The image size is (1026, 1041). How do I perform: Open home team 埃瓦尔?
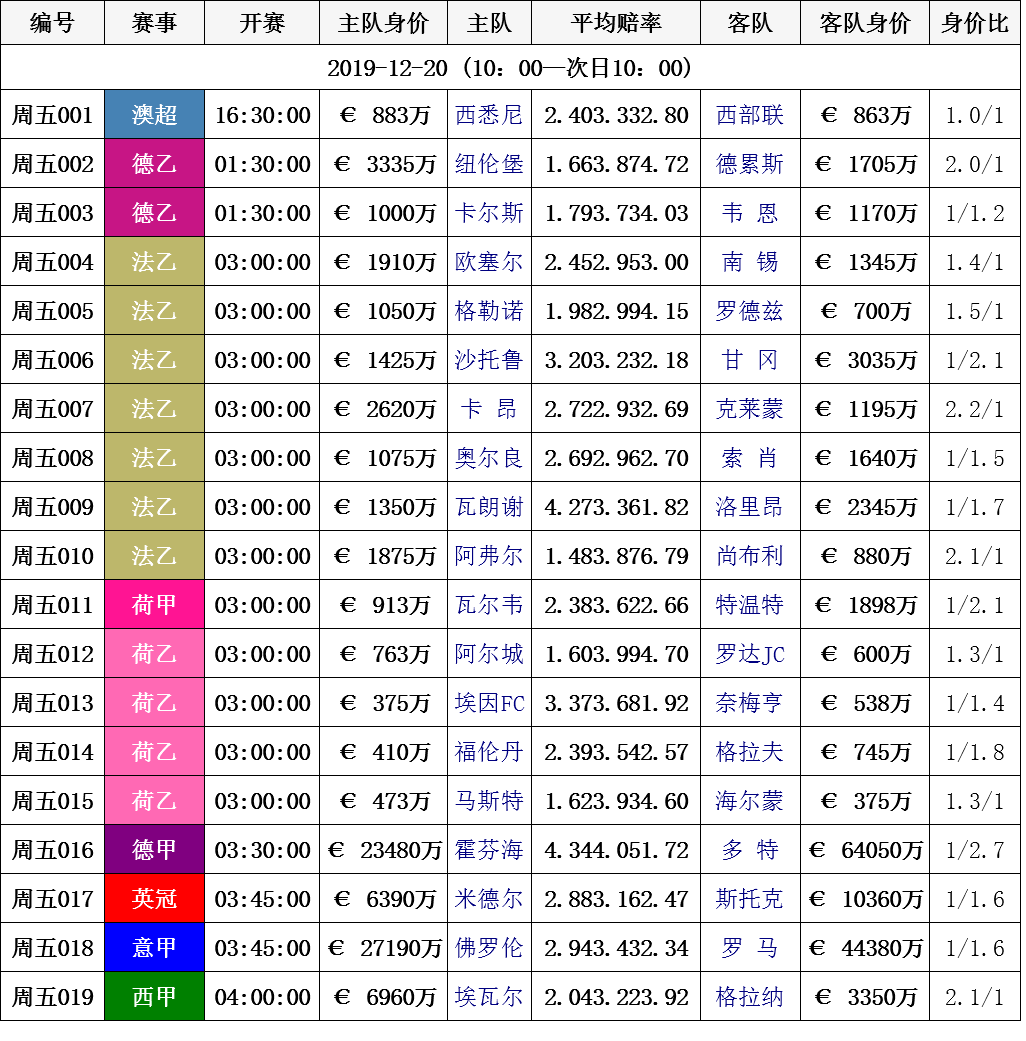[489, 997]
